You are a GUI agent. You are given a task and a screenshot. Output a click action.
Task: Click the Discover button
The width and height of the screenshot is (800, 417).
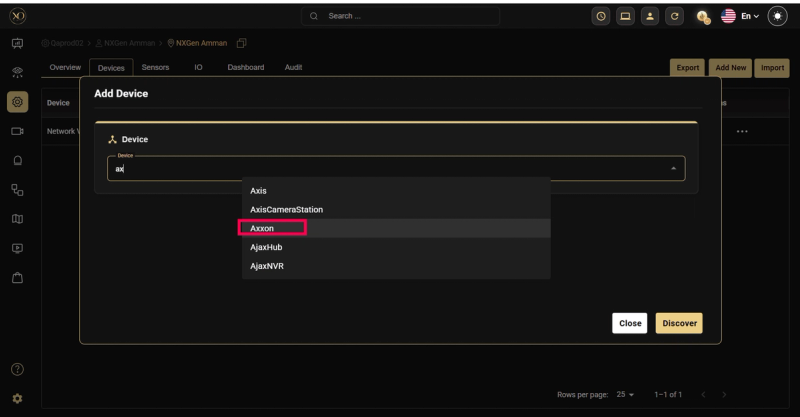click(x=679, y=323)
